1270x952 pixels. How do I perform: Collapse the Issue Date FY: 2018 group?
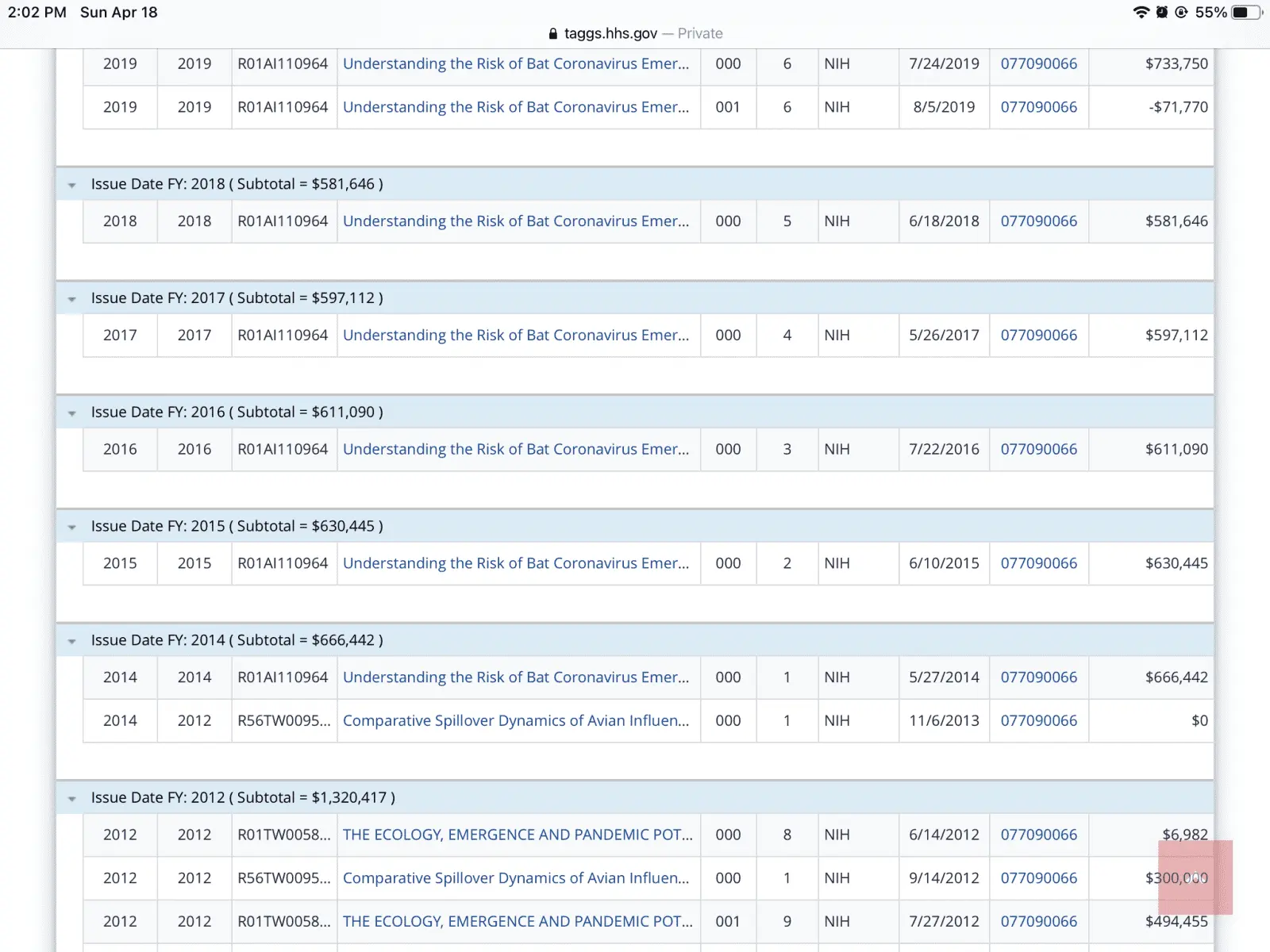[72, 185]
